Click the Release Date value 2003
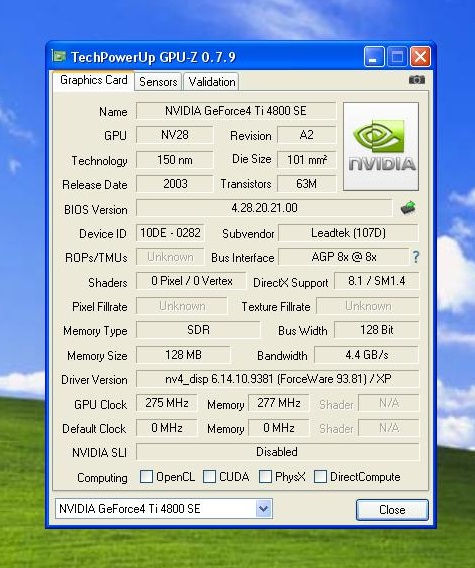This screenshot has height=568, width=475. pyautogui.click(x=175, y=184)
